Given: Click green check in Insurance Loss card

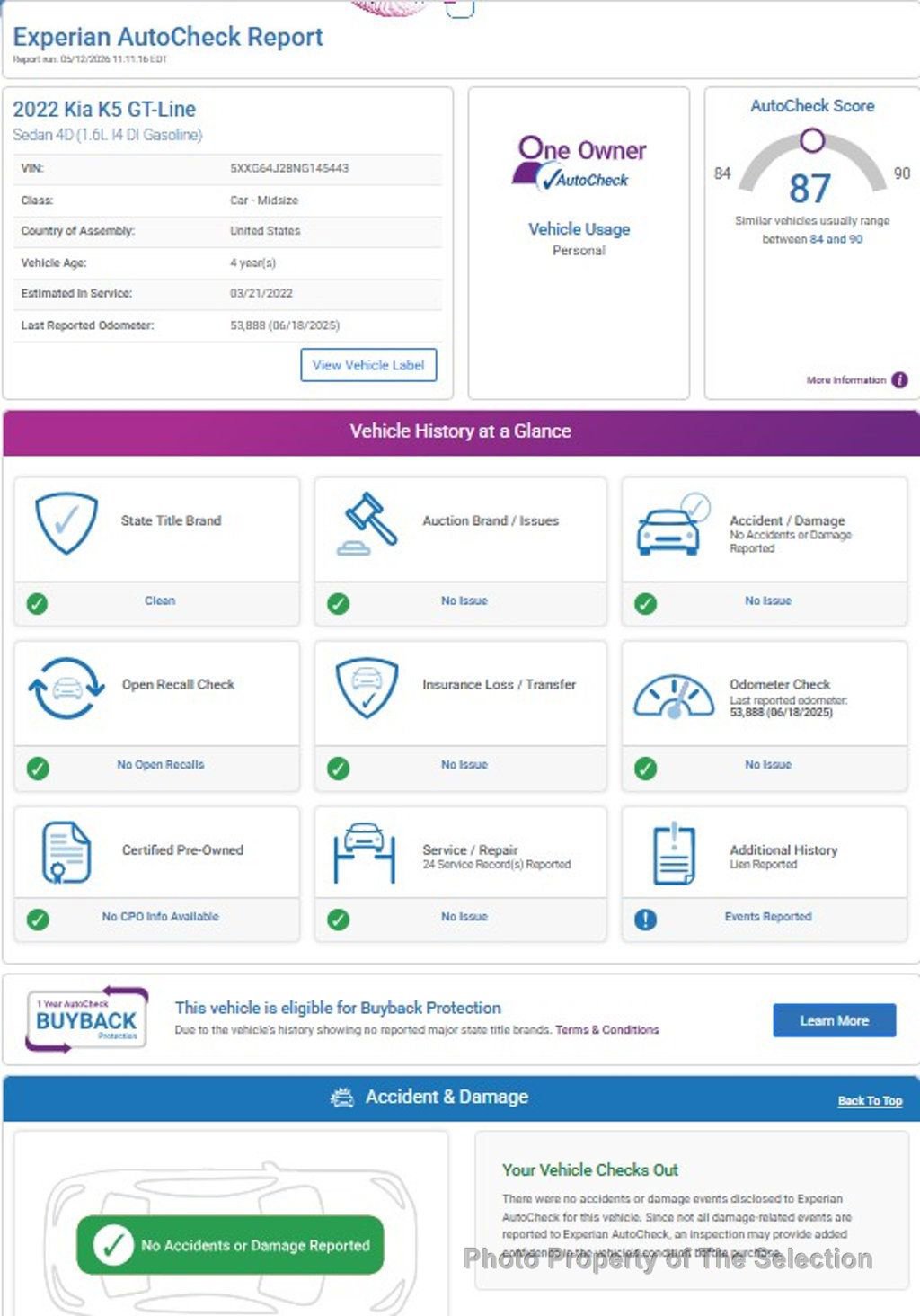Looking at the screenshot, I should point(338,769).
